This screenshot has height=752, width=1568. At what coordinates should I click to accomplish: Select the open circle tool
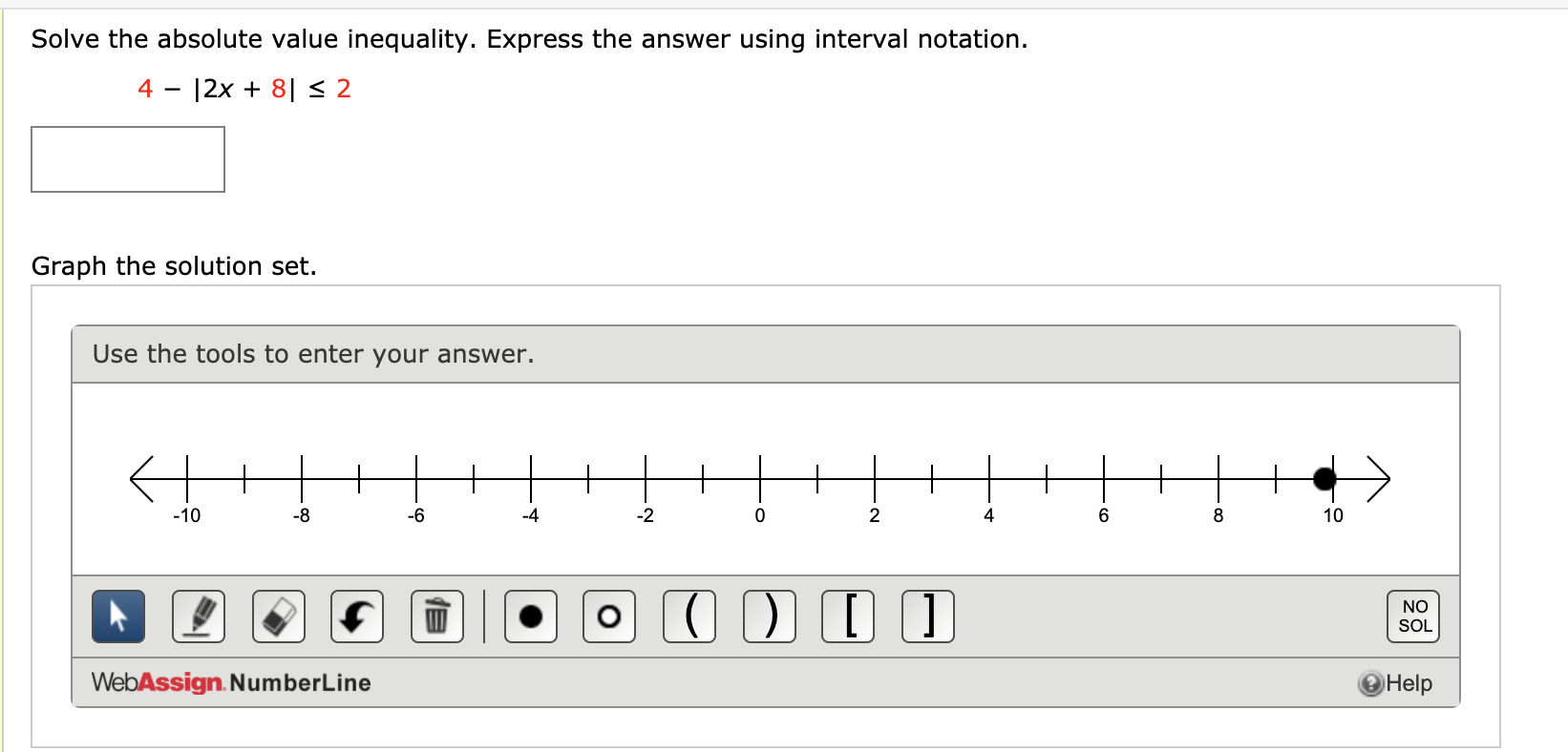tap(608, 616)
